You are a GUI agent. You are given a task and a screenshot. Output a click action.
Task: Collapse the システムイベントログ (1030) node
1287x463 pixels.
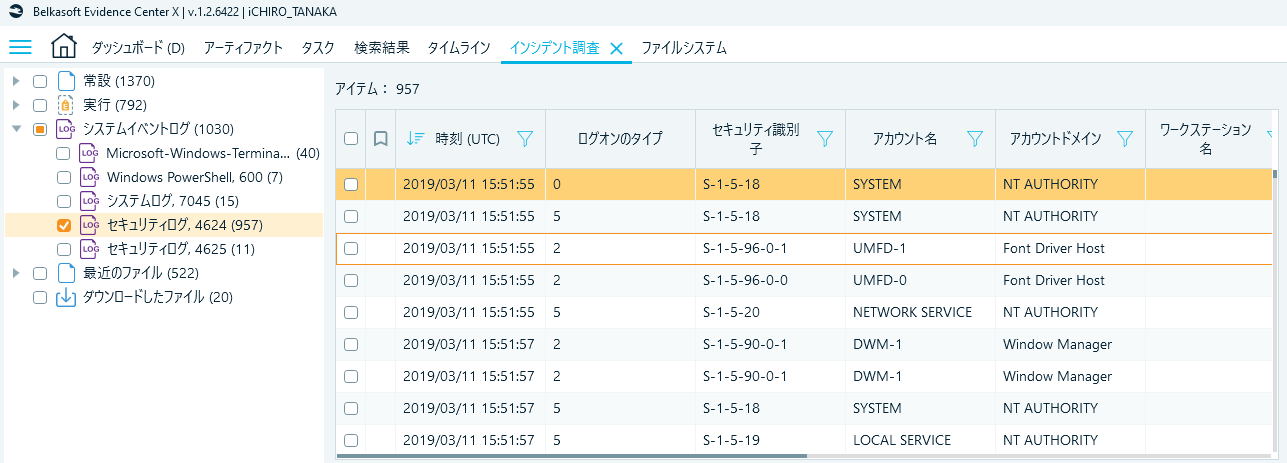point(16,129)
